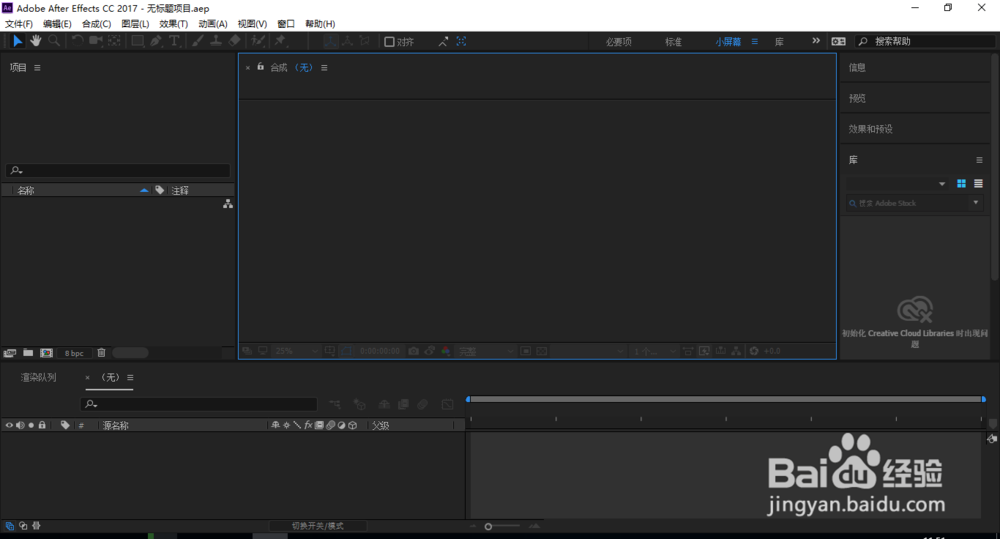
Task: Click the 切换开关/模式 button
Action: click(x=318, y=526)
